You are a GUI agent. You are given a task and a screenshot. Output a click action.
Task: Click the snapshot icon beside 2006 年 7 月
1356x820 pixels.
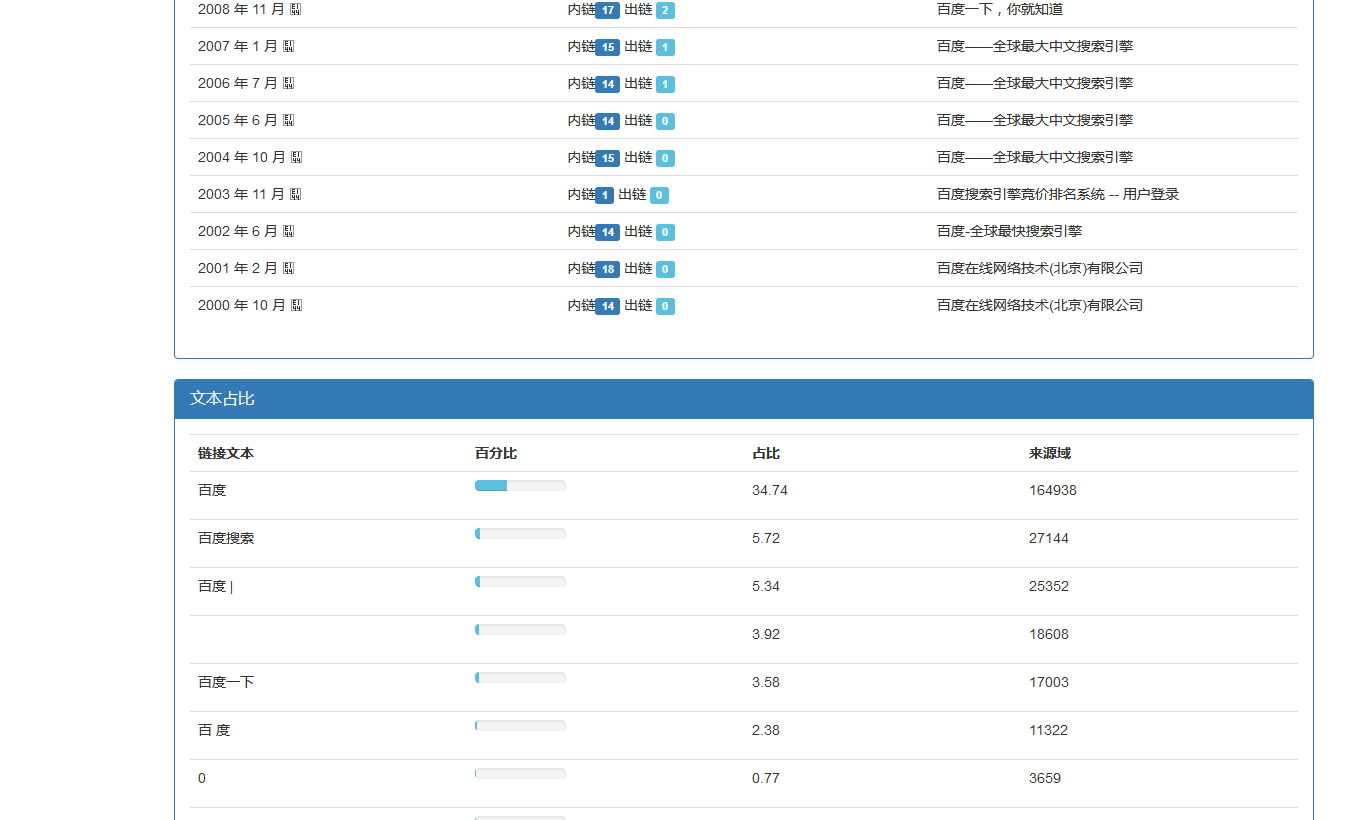coord(289,83)
